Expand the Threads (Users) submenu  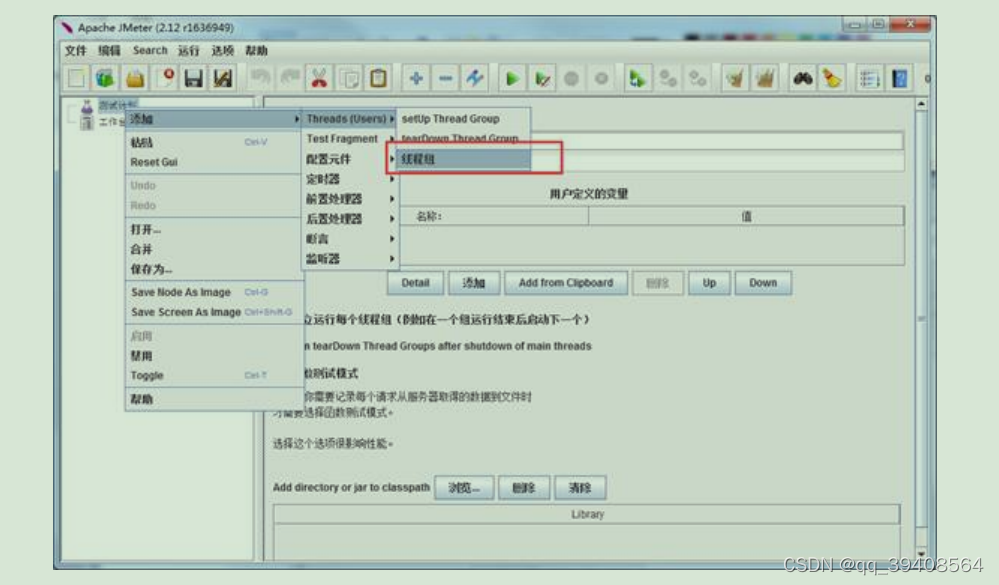[x=349, y=119]
